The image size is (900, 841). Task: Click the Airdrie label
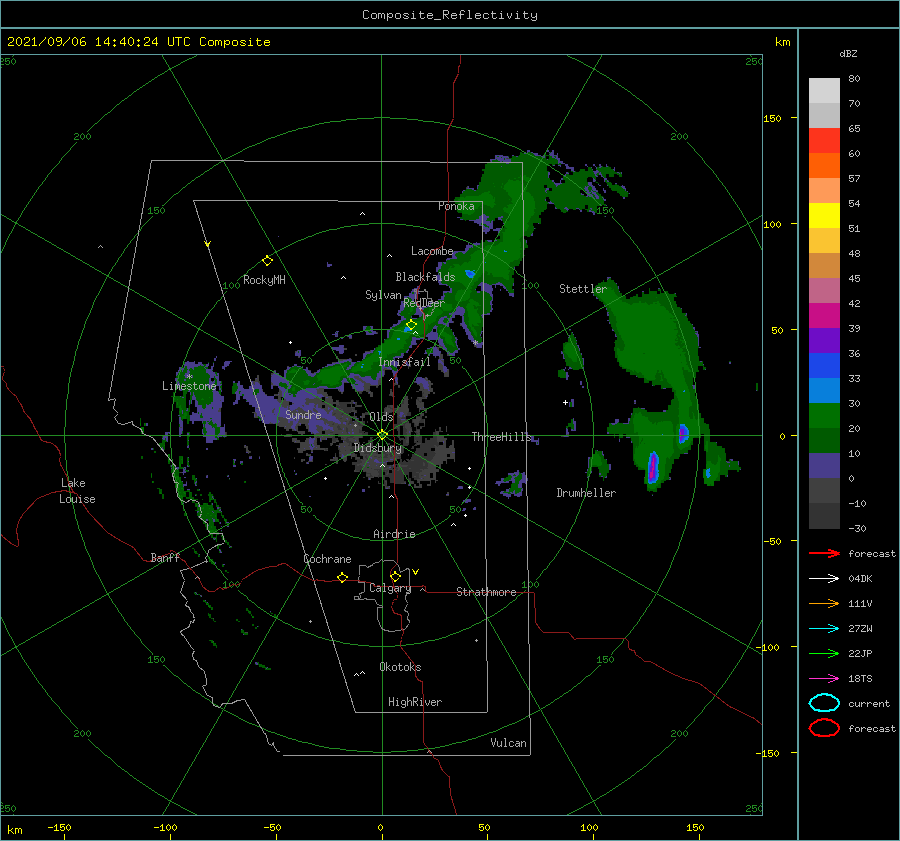click(394, 534)
